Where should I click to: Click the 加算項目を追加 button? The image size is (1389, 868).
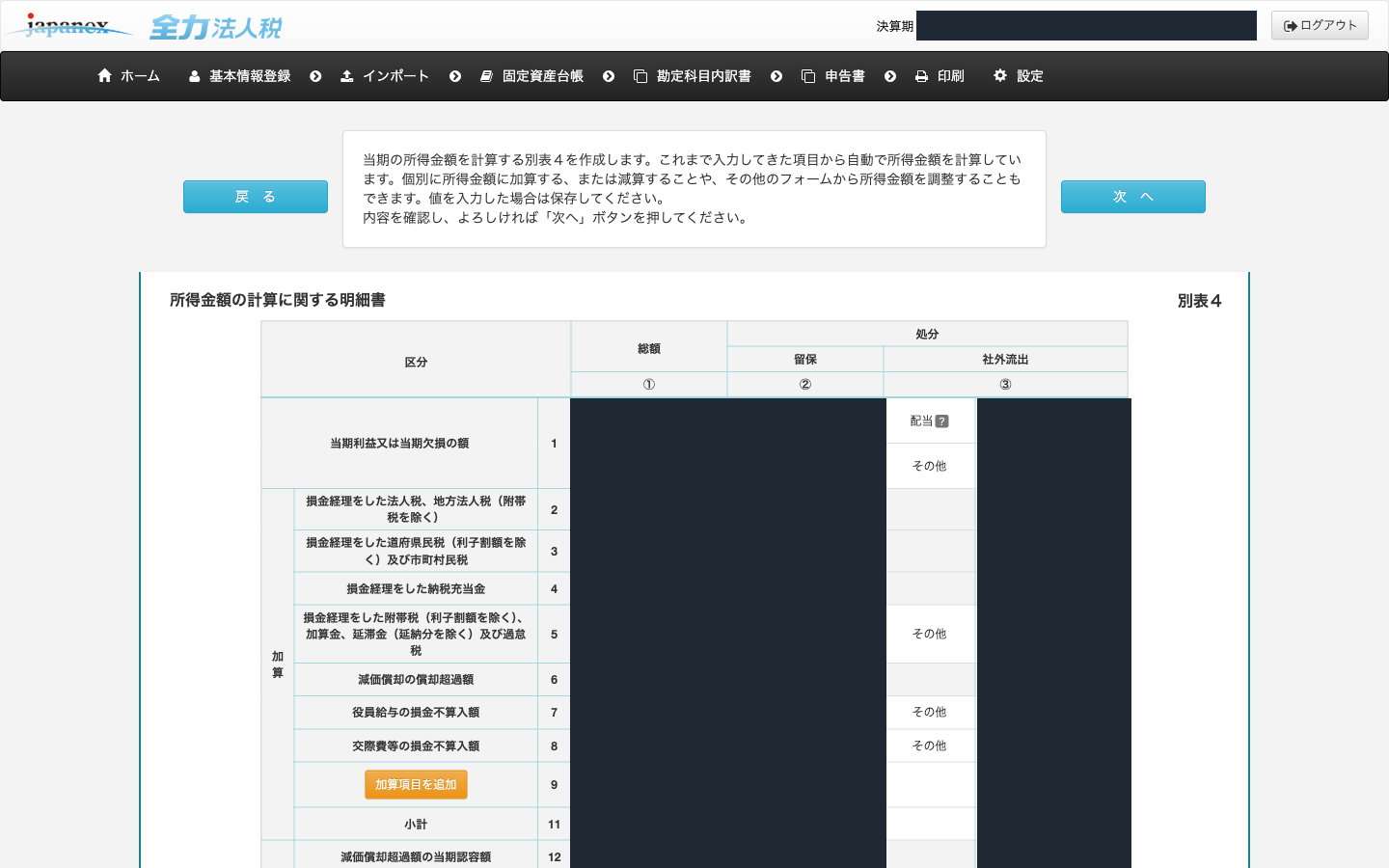pyautogui.click(x=416, y=785)
